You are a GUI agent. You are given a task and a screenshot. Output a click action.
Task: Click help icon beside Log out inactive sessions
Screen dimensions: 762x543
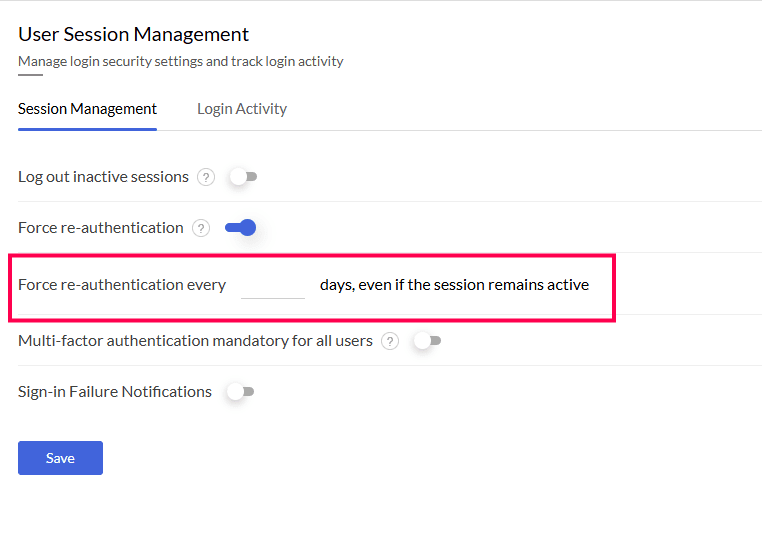coord(206,177)
